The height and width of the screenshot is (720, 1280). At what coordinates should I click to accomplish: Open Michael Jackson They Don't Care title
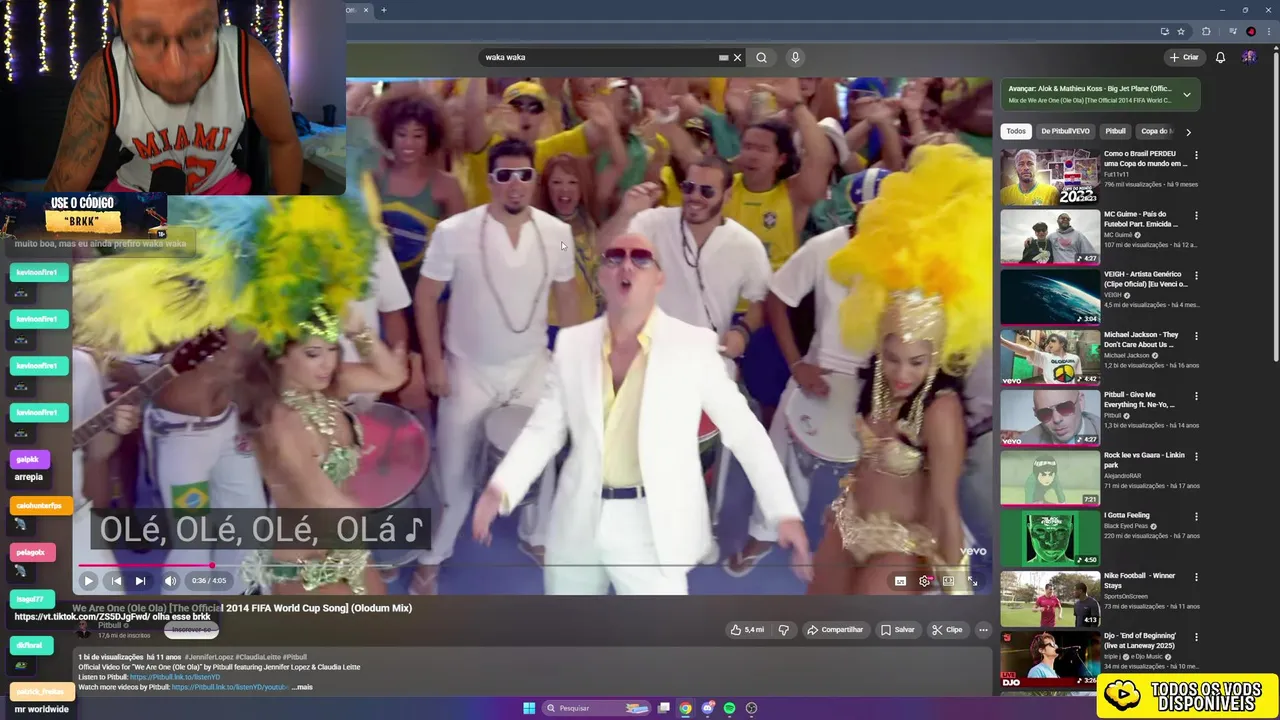(x=1141, y=339)
